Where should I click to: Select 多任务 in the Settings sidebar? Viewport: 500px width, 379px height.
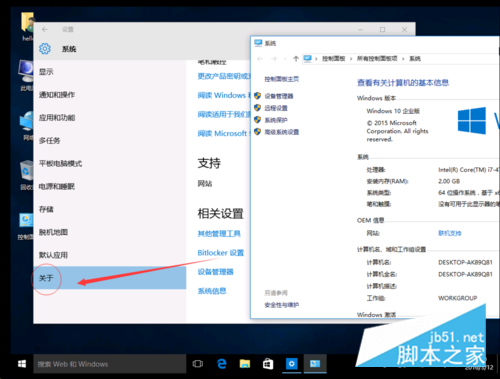click(x=49, y=141)
